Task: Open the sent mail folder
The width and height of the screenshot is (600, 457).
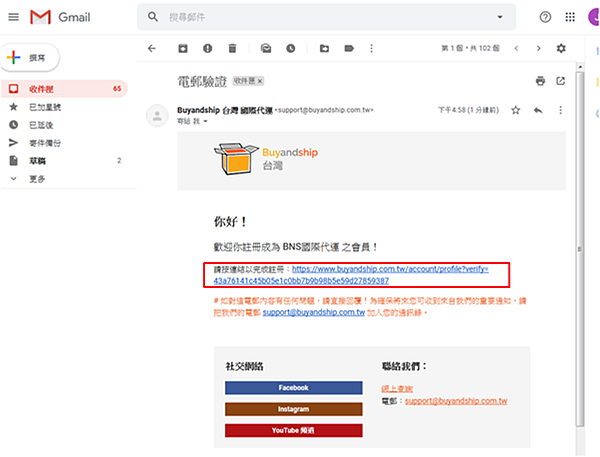Action: point(45,143)
